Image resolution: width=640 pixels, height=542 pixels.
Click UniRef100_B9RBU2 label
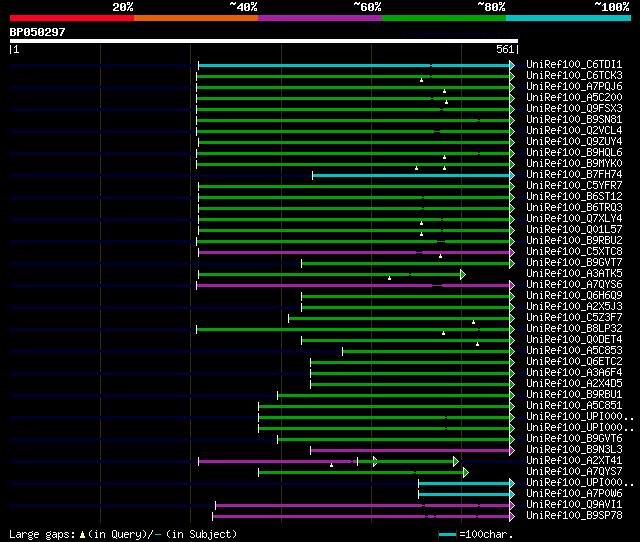click(x=574, y=241)
